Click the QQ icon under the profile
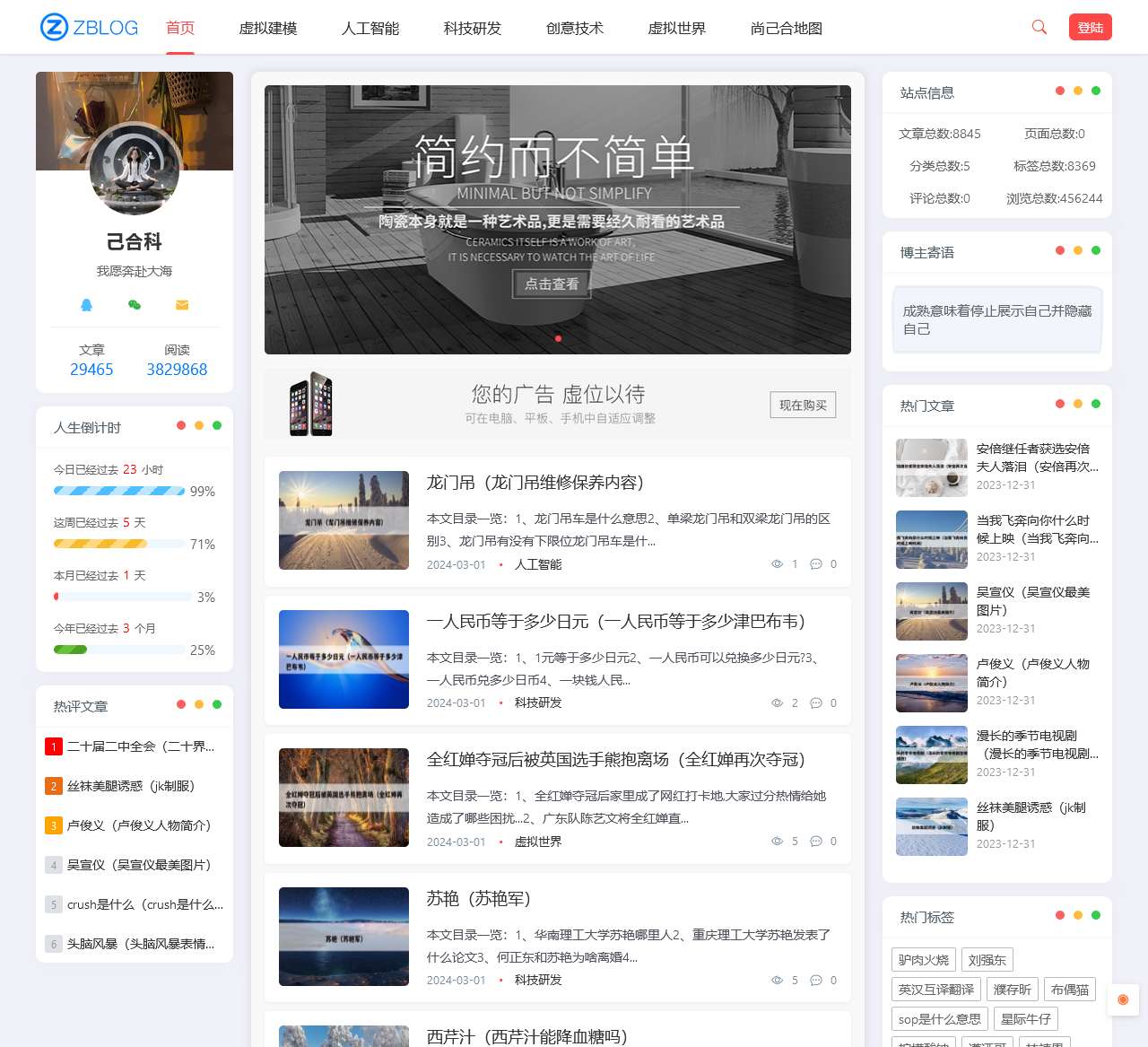Screen dimensions: 1148x1047 [86, 305]
